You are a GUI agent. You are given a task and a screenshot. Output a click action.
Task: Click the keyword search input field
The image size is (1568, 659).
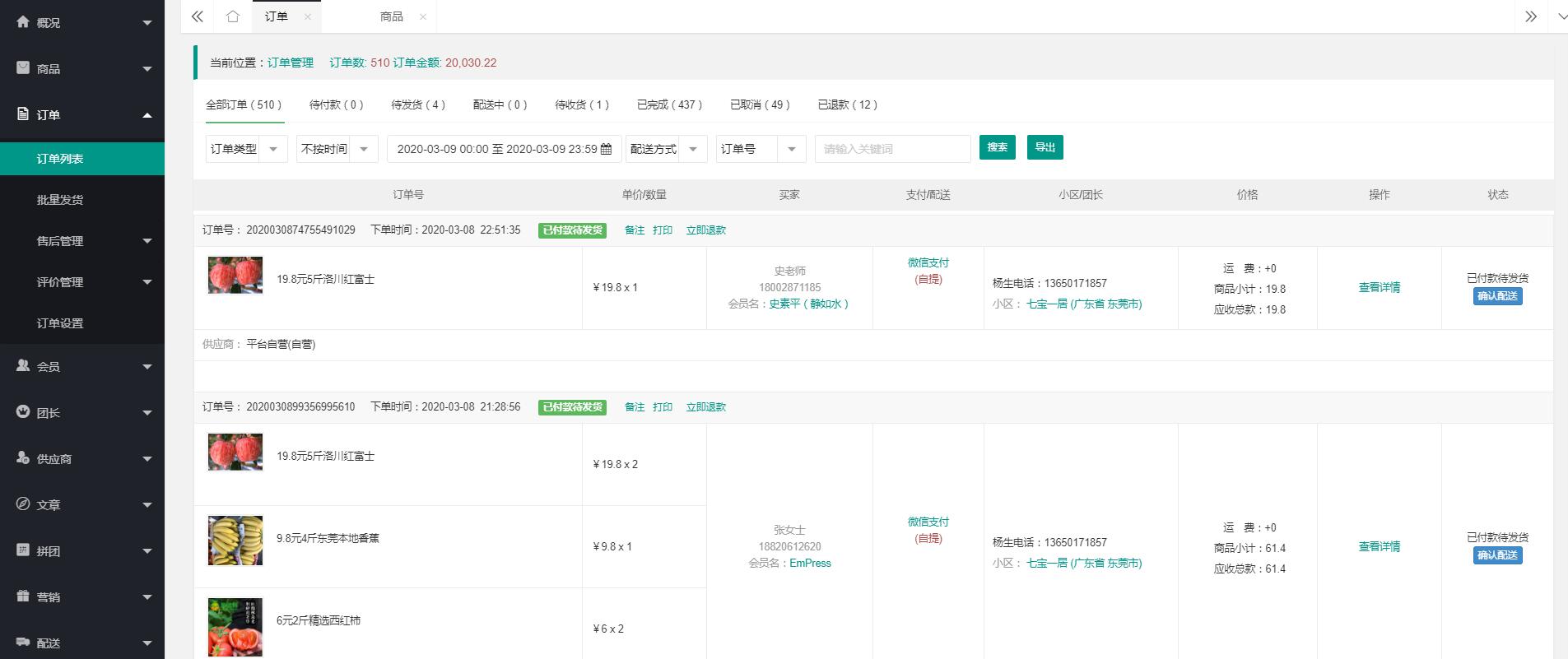coord(892,149)
